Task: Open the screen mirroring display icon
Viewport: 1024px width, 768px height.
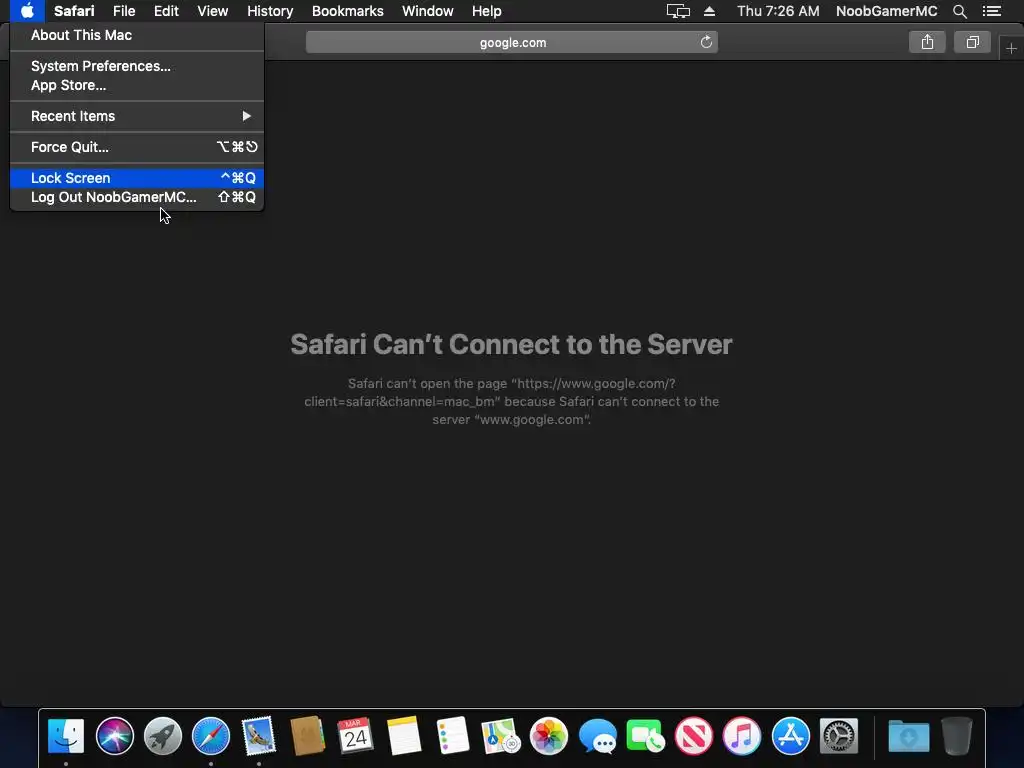Action: click(x=678, y=11)
